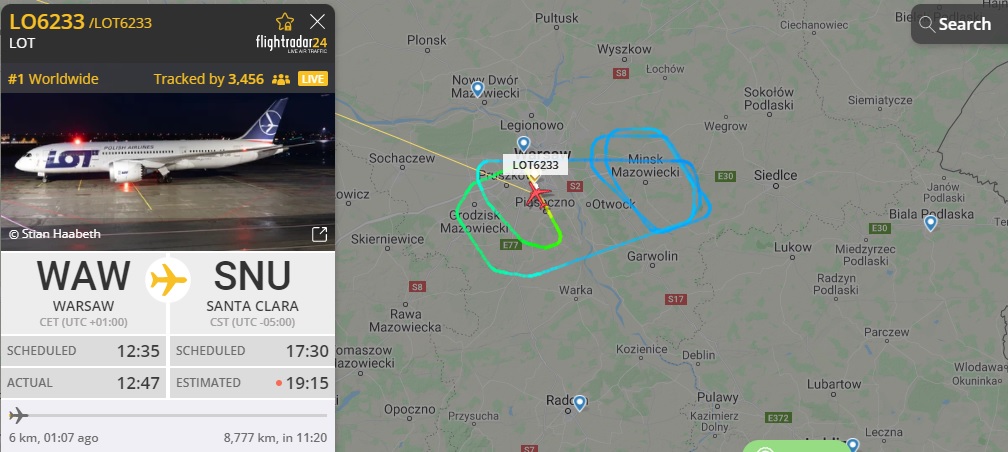Screen dimensions: 1008x452
Task: Click the flightradar24 logo
Action: (x=291, y=44)
